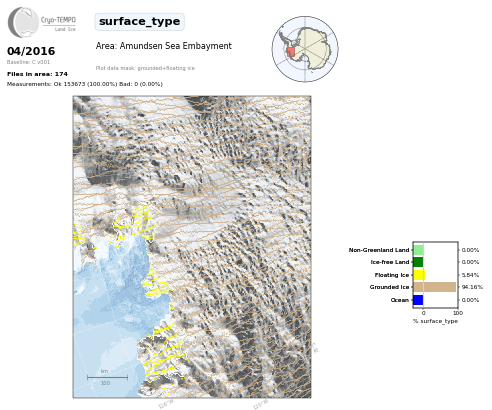This screenshot has height=410, width=492.
Task: Click the Antarctica locator inset map
Action: click(305, 49)
